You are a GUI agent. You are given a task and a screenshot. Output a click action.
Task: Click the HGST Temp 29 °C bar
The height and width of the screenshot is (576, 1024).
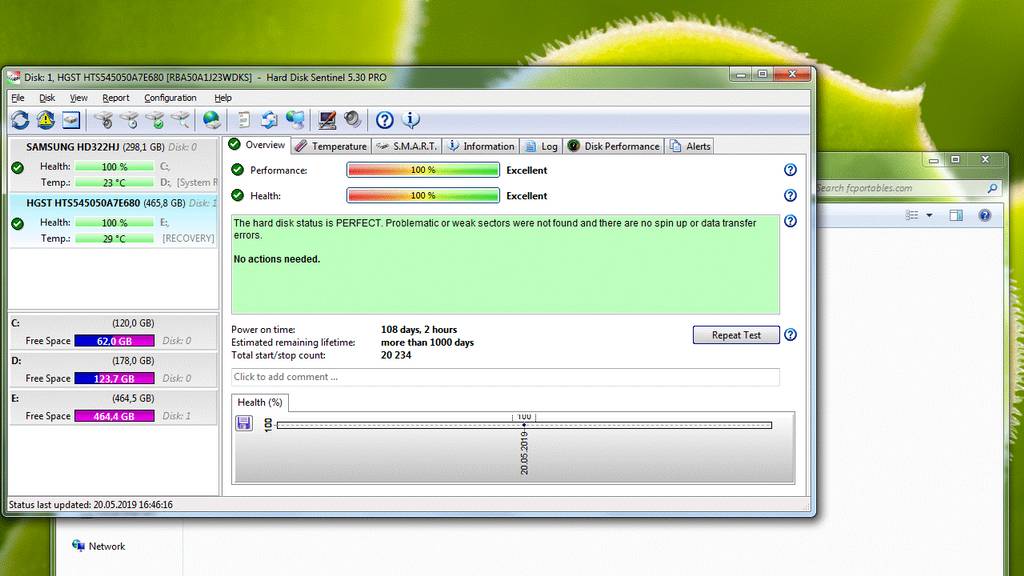pos(114,238)
